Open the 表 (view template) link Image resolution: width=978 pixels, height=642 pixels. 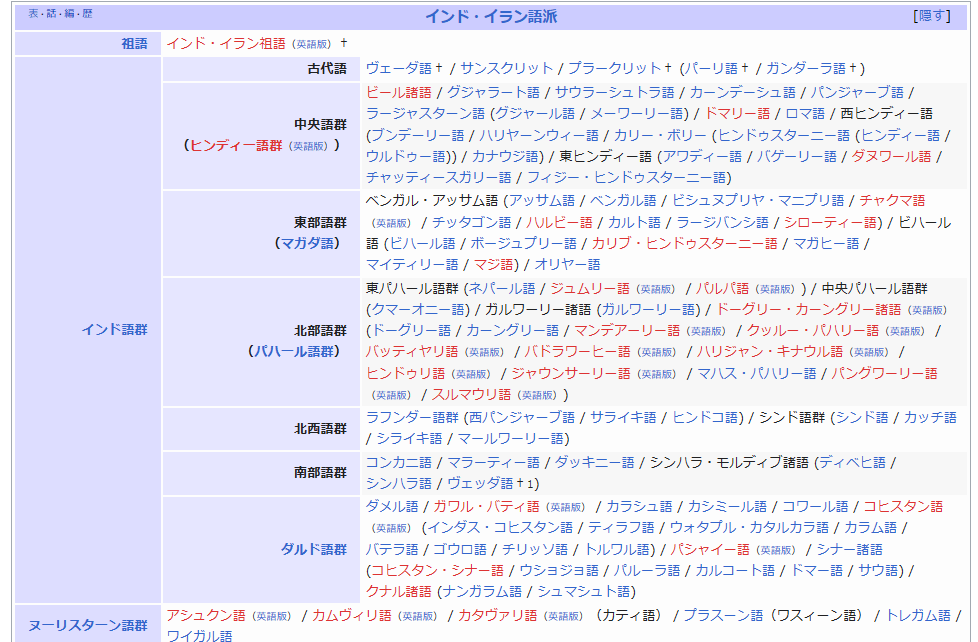(34, 15)
